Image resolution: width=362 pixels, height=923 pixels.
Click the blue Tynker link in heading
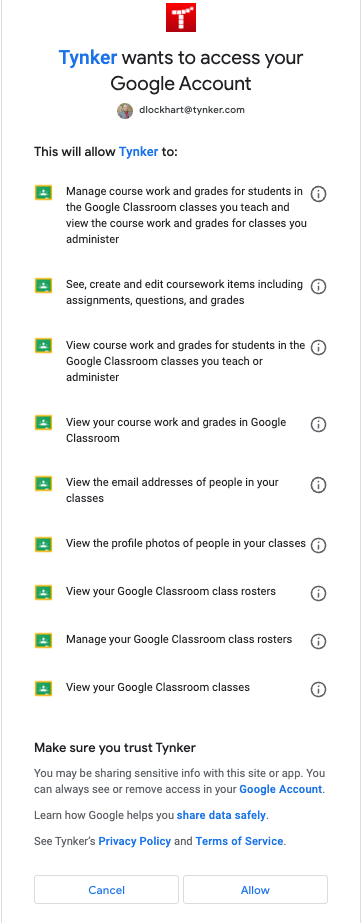pos(88,58)
